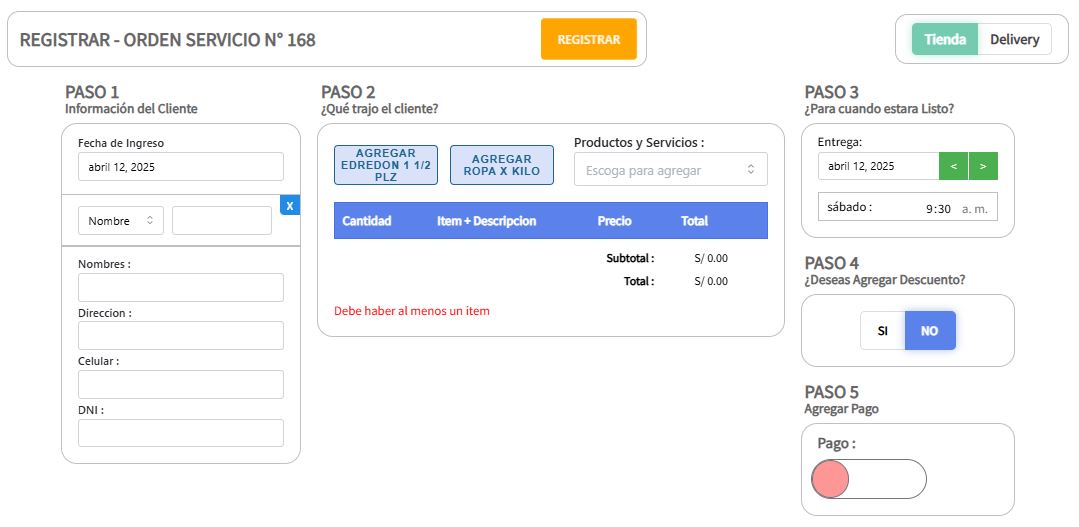
Task: Click the orange REGISTRAR button
Action: click(x=588, y=40)
